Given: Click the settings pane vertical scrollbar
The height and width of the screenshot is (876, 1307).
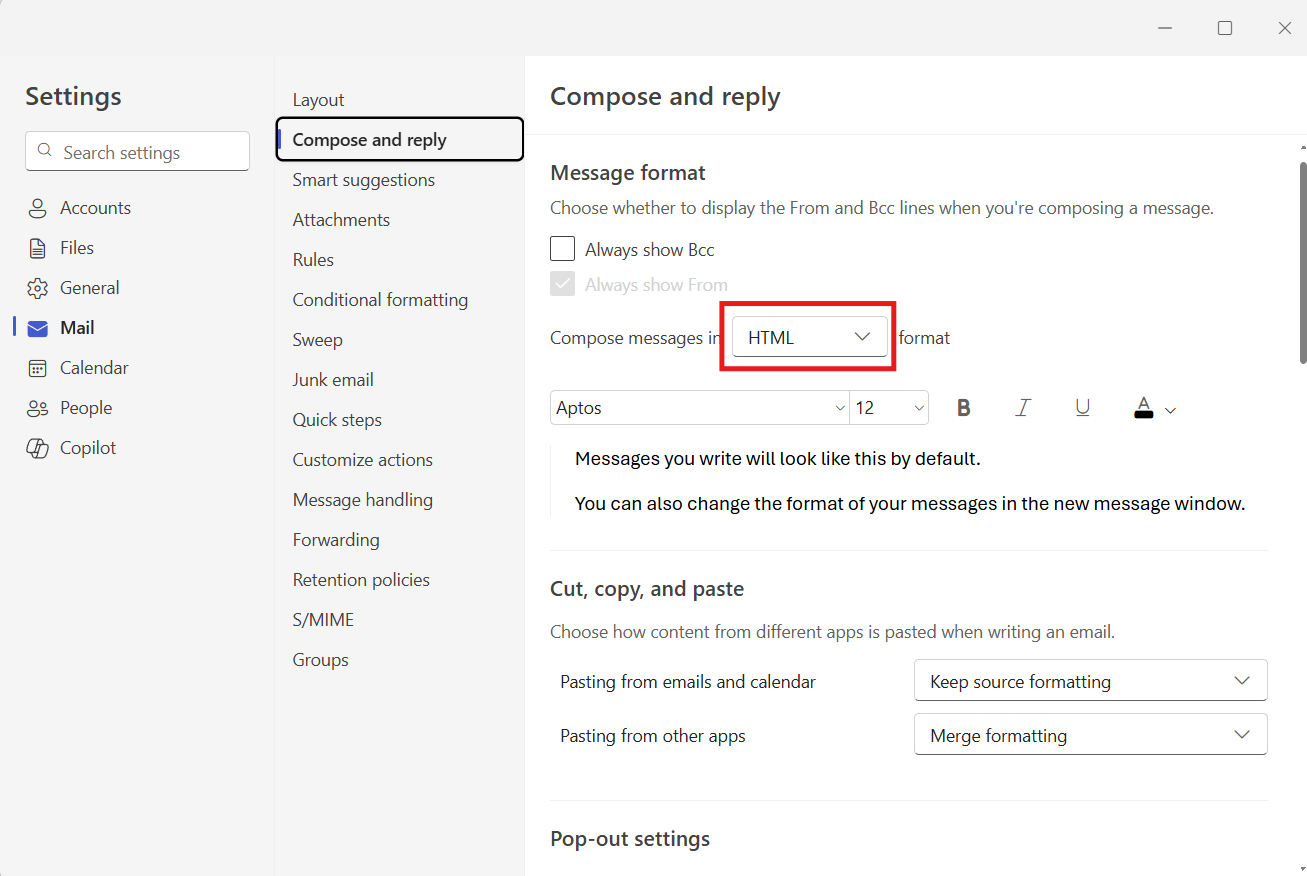Looking at the screenshot, I should [x=1302, y=264].
